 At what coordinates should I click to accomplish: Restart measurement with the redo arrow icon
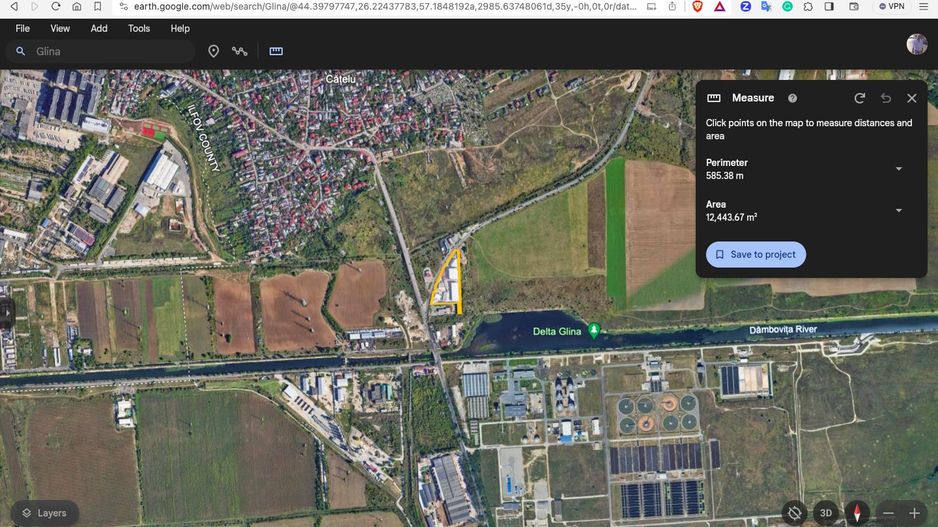[860, 98]
